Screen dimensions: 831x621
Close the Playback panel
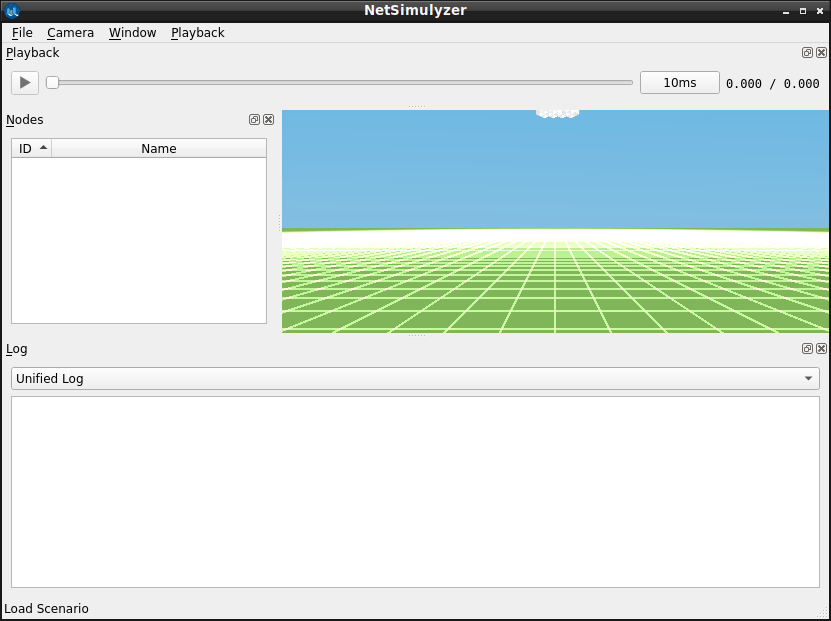821,52
